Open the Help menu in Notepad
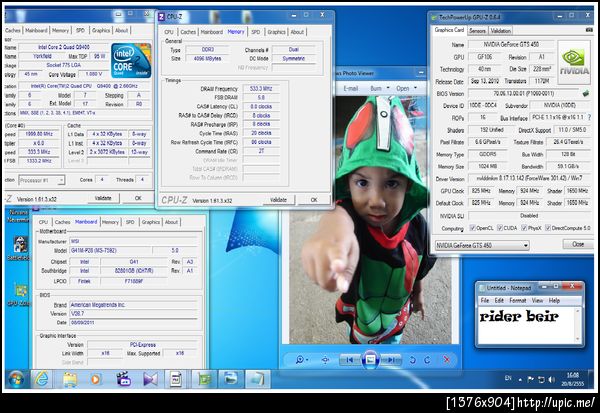The image size is (600, 413). pos(554,300)
